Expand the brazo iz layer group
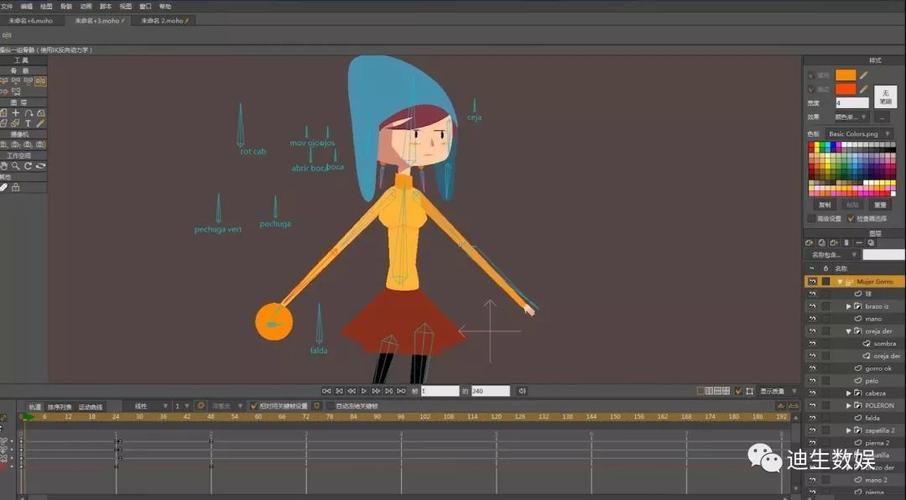The width and height of the screenshot is (906, 500). tap(849, 306)
